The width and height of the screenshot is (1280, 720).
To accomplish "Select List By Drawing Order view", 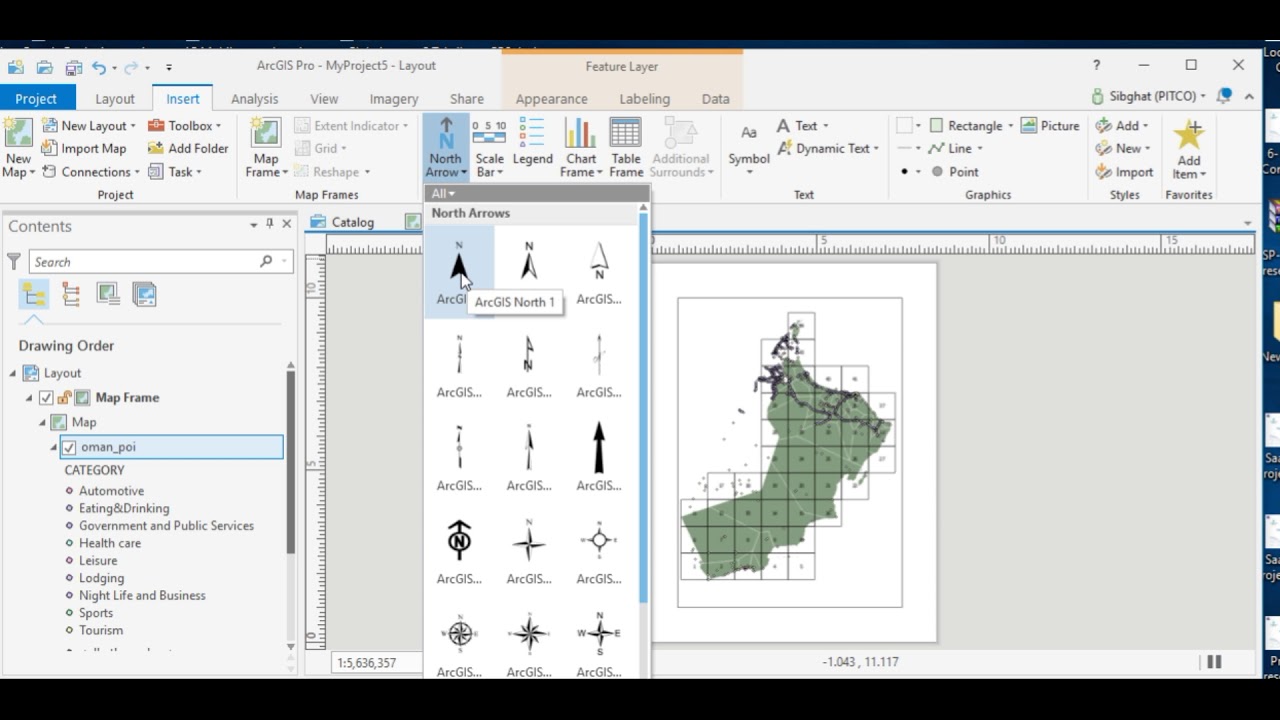I will 33,294.
